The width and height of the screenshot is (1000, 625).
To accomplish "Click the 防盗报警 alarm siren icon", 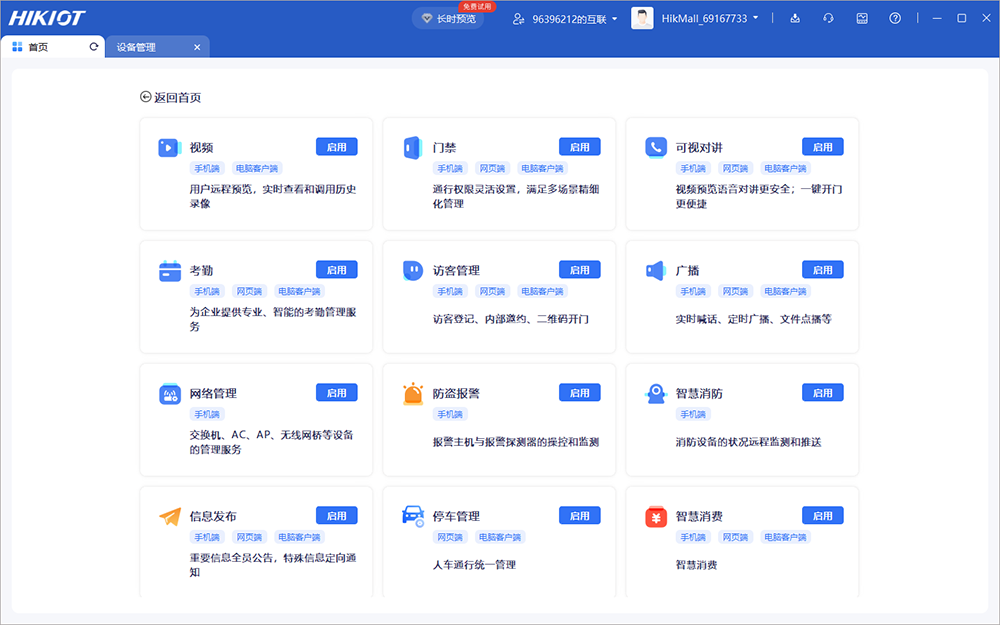I will pos(412,394).
